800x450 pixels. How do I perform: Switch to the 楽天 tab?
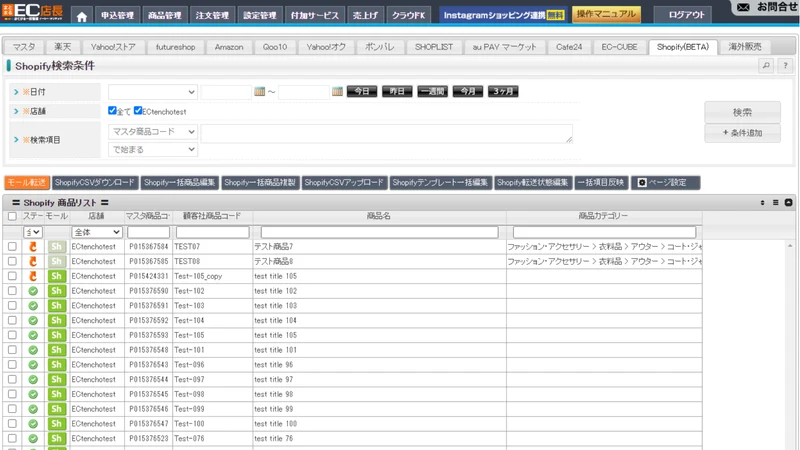[x=63, y=47]
